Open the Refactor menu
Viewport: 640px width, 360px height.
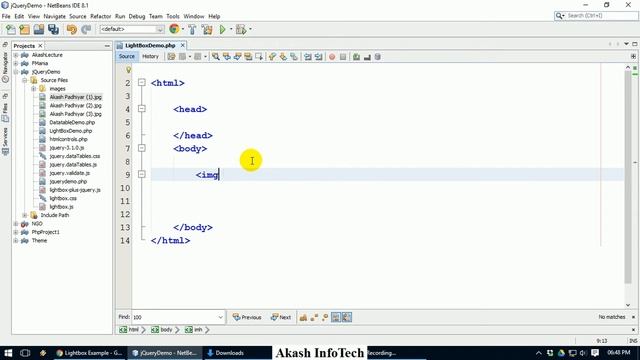point(100,16)
